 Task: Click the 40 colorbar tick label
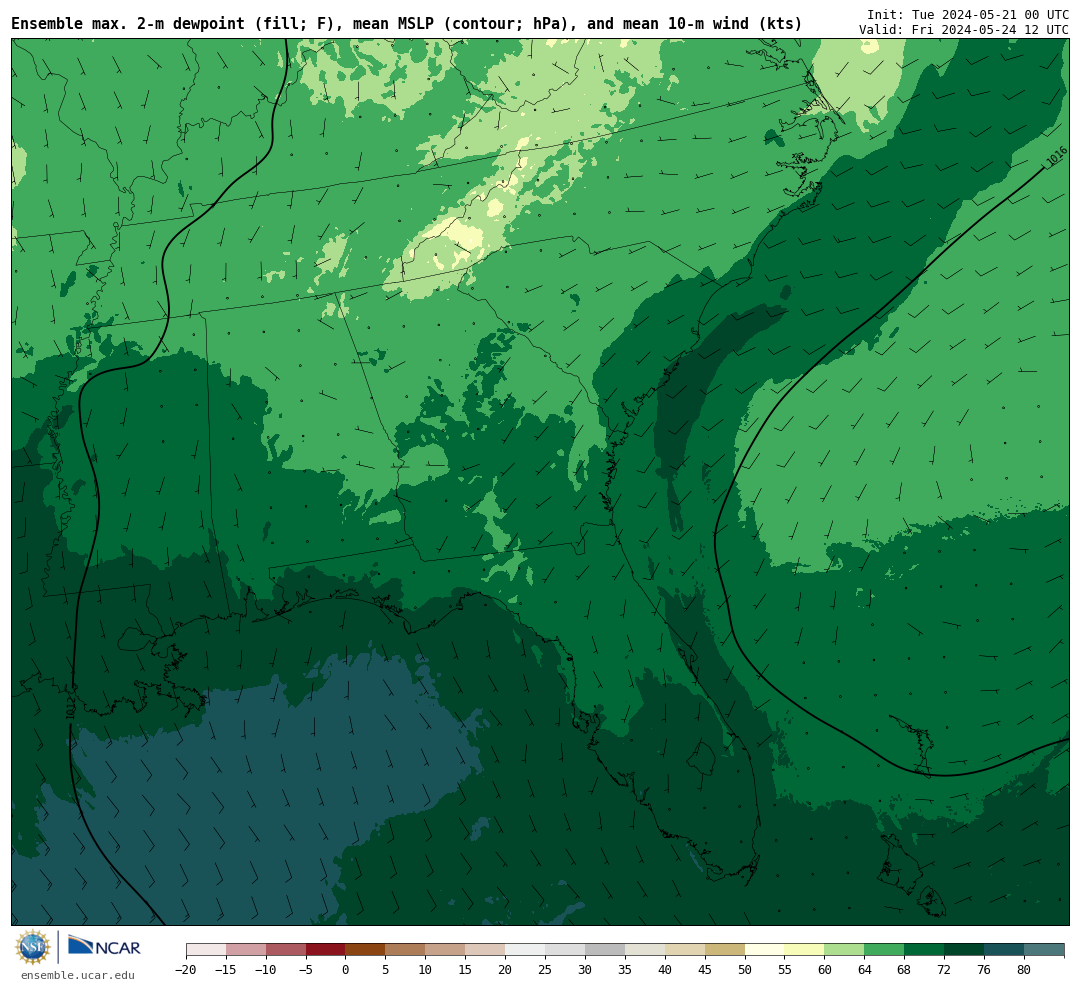(665, 970)
